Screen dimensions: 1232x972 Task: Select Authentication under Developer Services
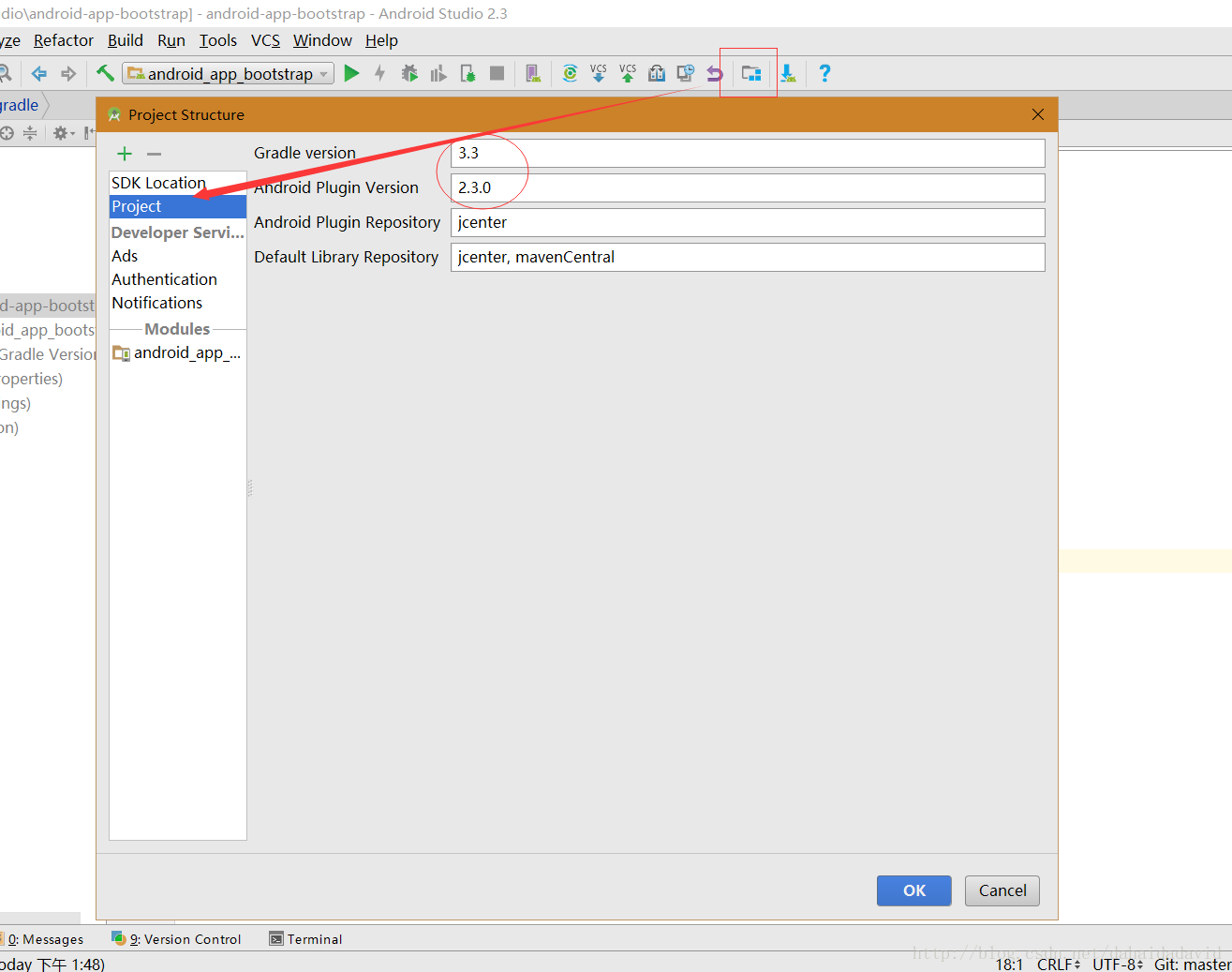tap(178, 279)
